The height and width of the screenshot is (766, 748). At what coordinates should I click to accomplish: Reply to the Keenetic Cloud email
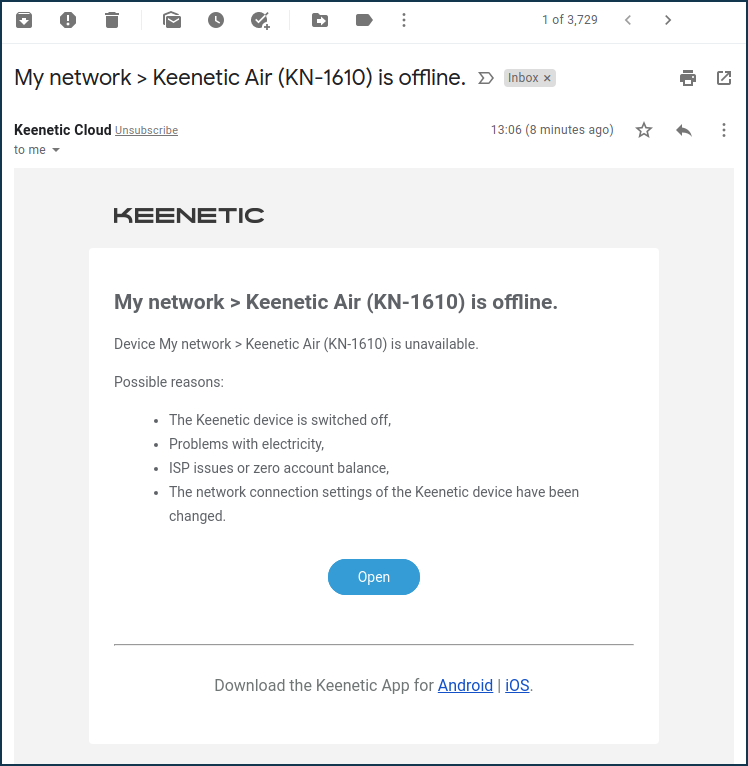(684, 130)
